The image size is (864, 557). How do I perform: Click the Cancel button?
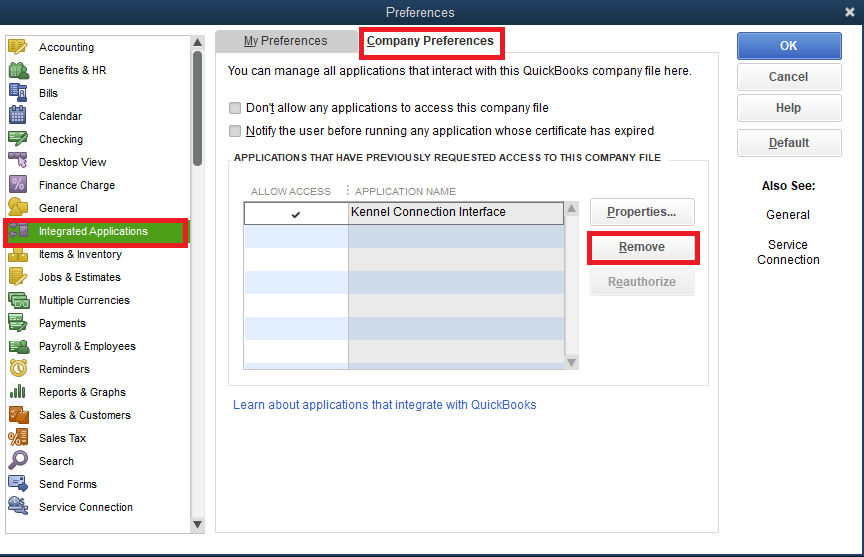coord(789,77)
